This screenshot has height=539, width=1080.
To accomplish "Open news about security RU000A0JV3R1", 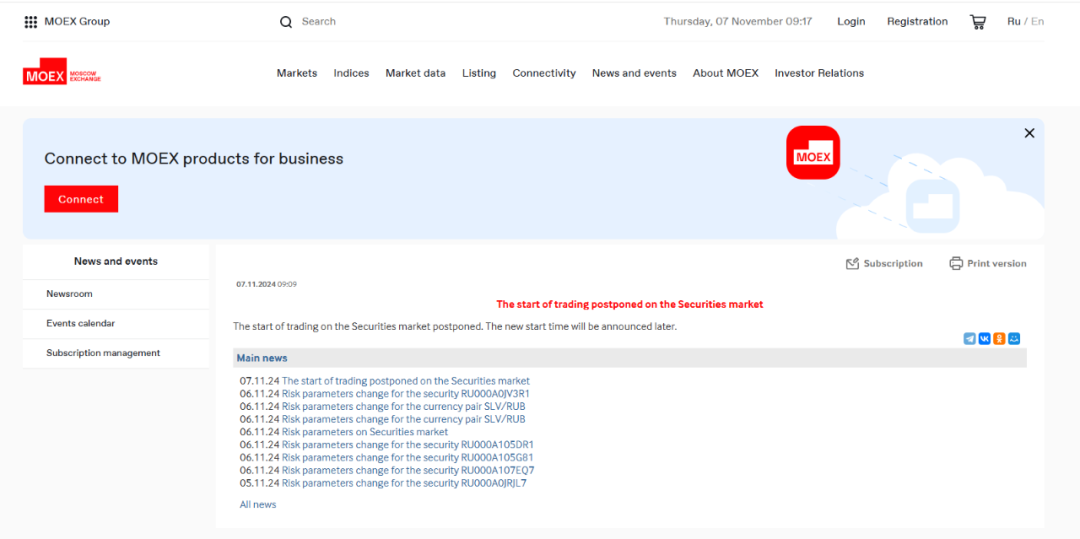I will click(x=406, y=394).
